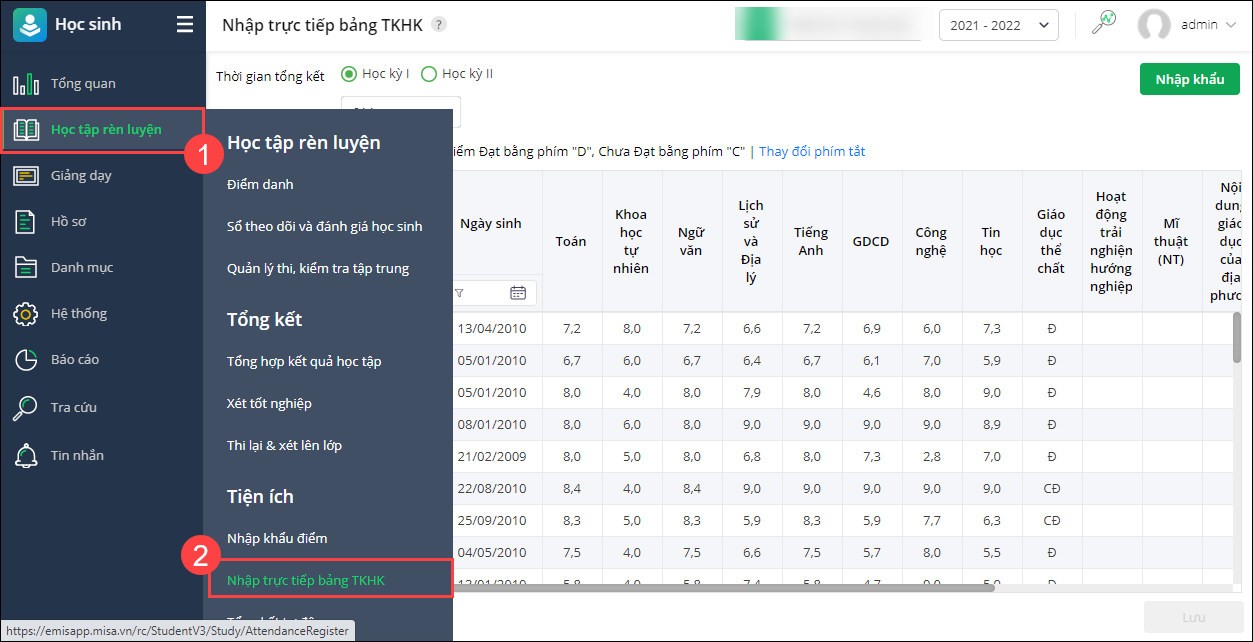Click the Ngữ văn column header

(691, 241)
